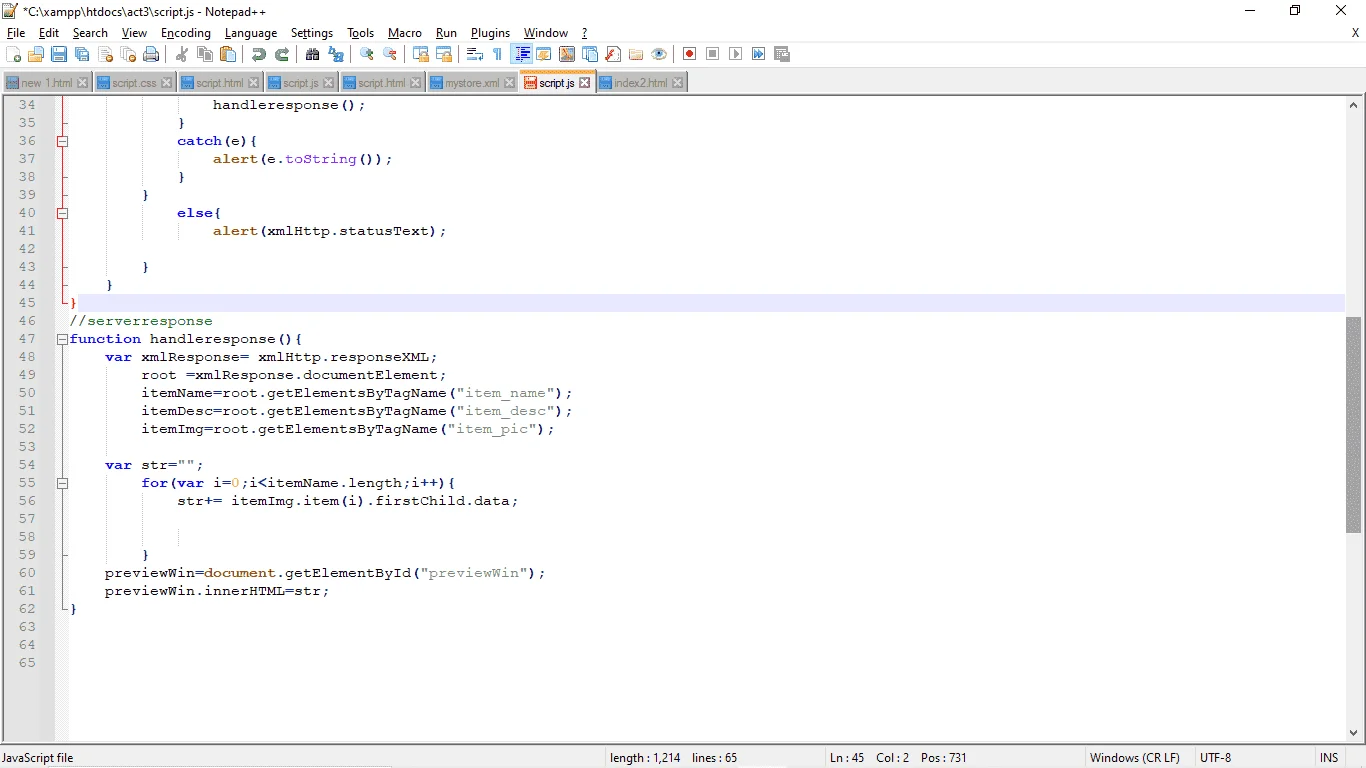Screen dimensions: 1366x768
Task: Redo the edit with the Redo arrow
Action: [282, 54]
